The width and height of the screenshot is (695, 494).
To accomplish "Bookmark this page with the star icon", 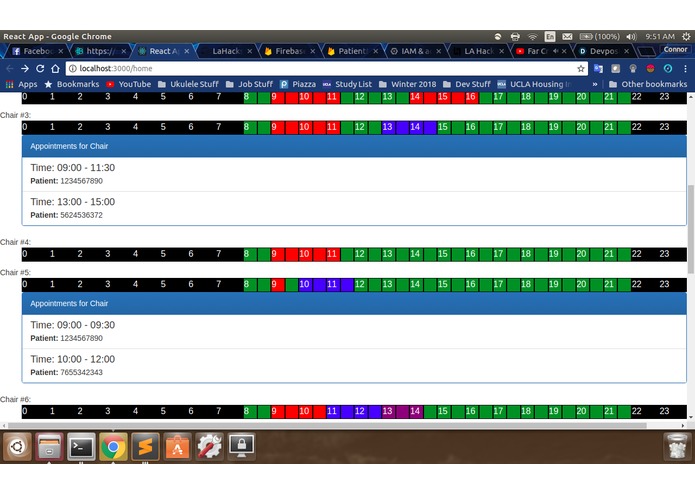I will pyautogui.click(x=581, y=69).
